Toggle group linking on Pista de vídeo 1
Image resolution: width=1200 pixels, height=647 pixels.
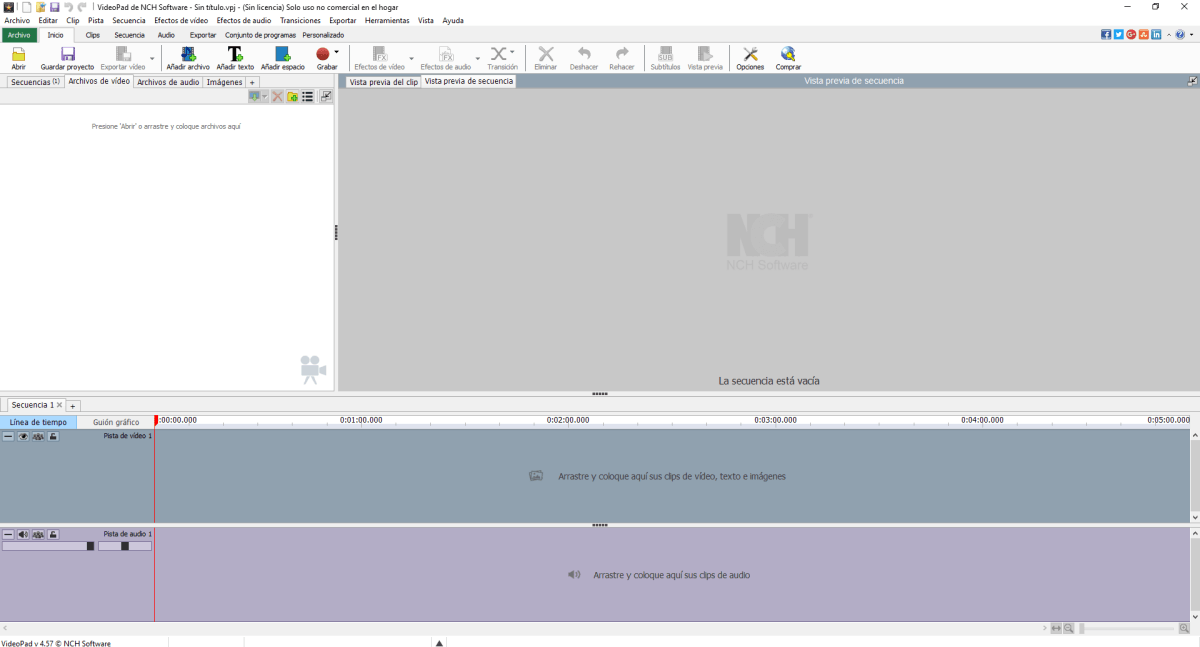pyautogui.click(x=38, y=436)
